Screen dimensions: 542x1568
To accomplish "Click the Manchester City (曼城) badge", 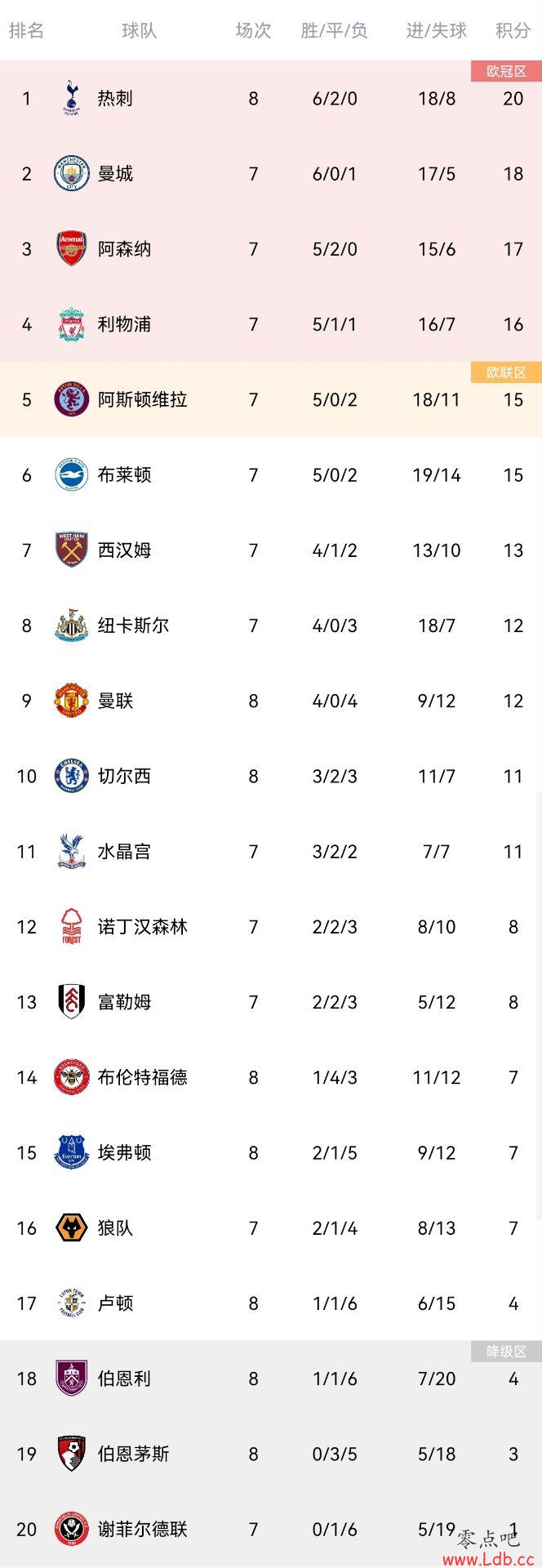I will pos(71,173).
